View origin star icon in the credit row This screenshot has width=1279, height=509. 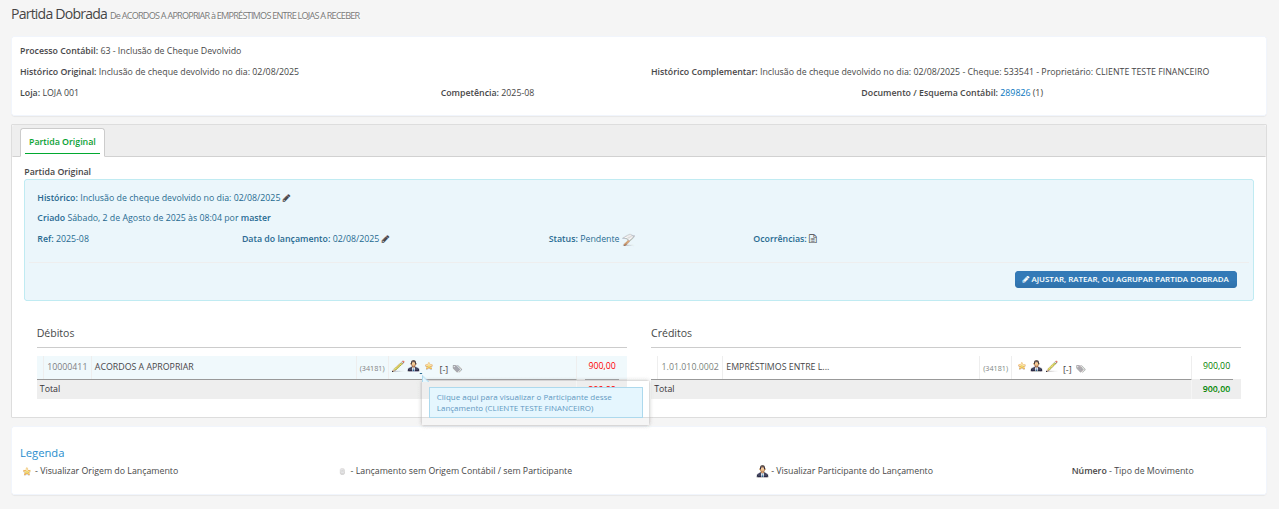(1022, 367)
